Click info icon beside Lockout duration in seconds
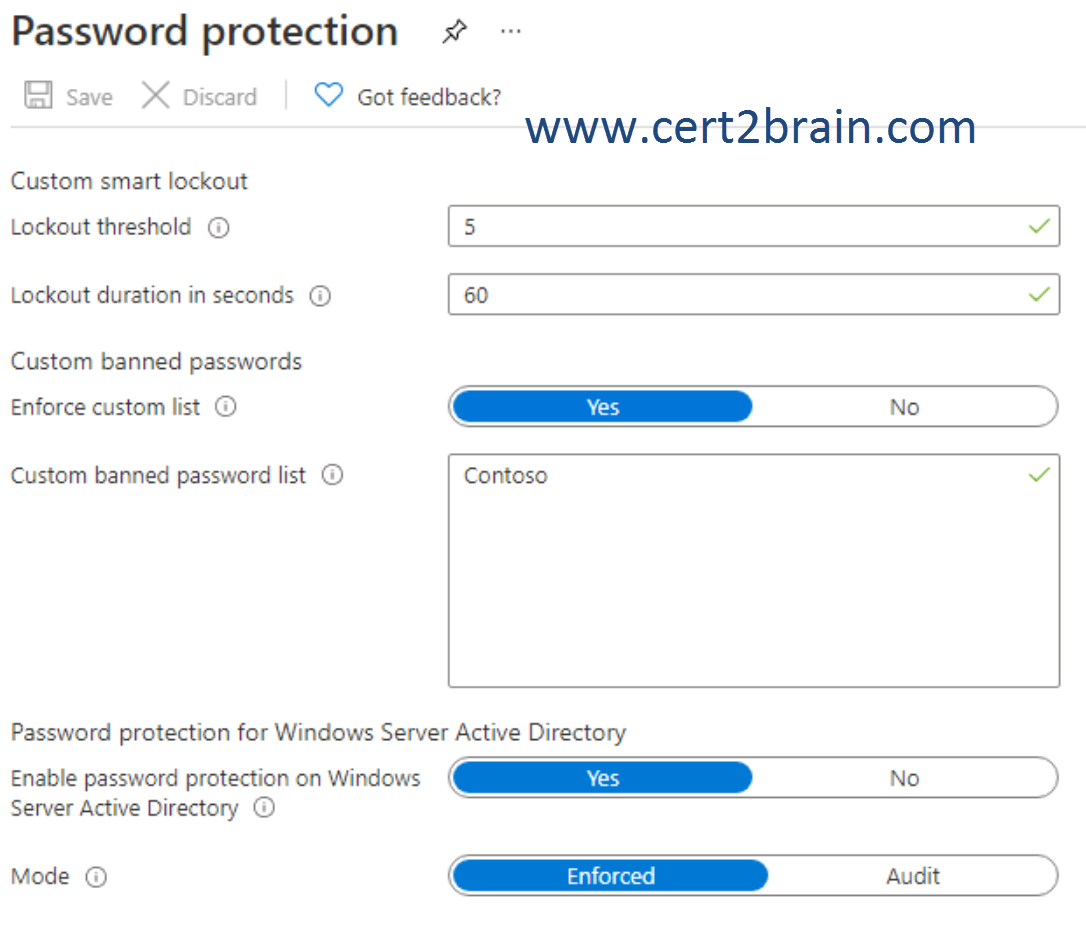 [x=320, y=296]
